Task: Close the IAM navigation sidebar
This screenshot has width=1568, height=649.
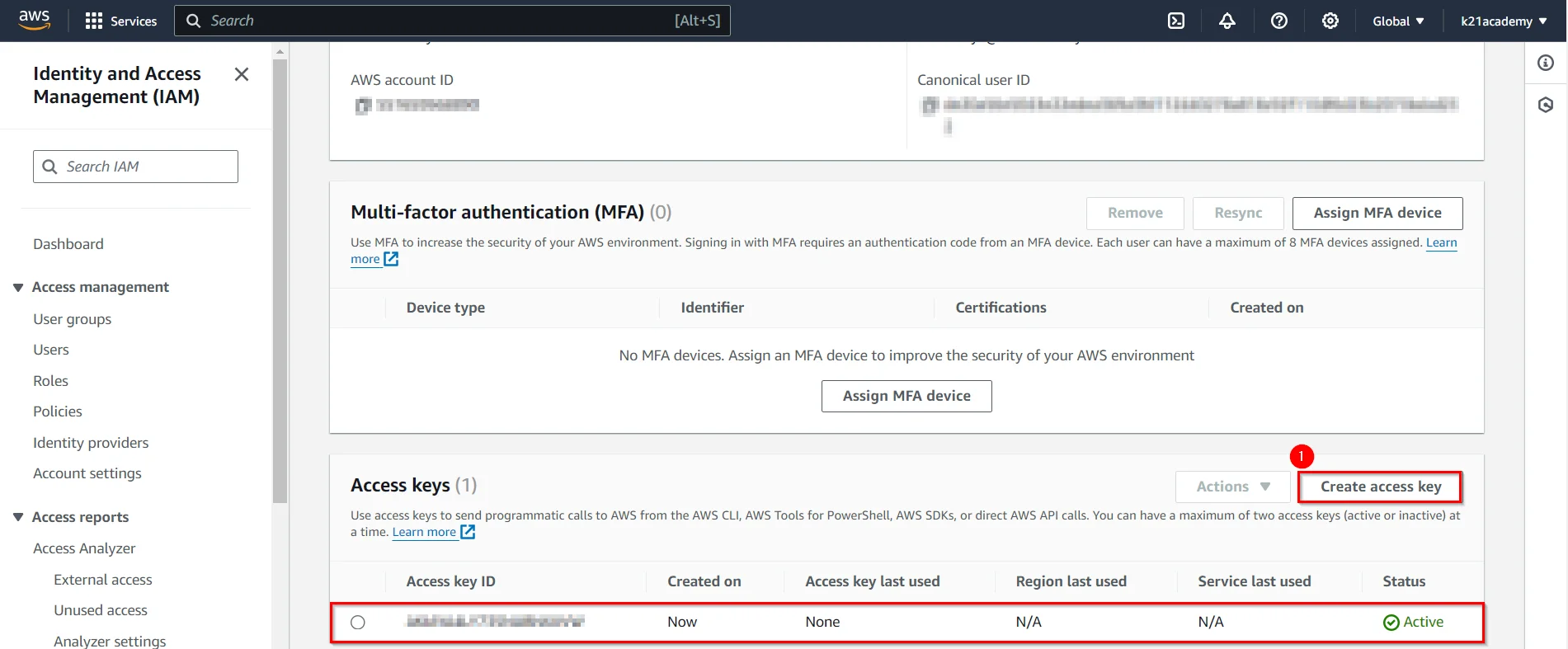Action: click(241, 74)
